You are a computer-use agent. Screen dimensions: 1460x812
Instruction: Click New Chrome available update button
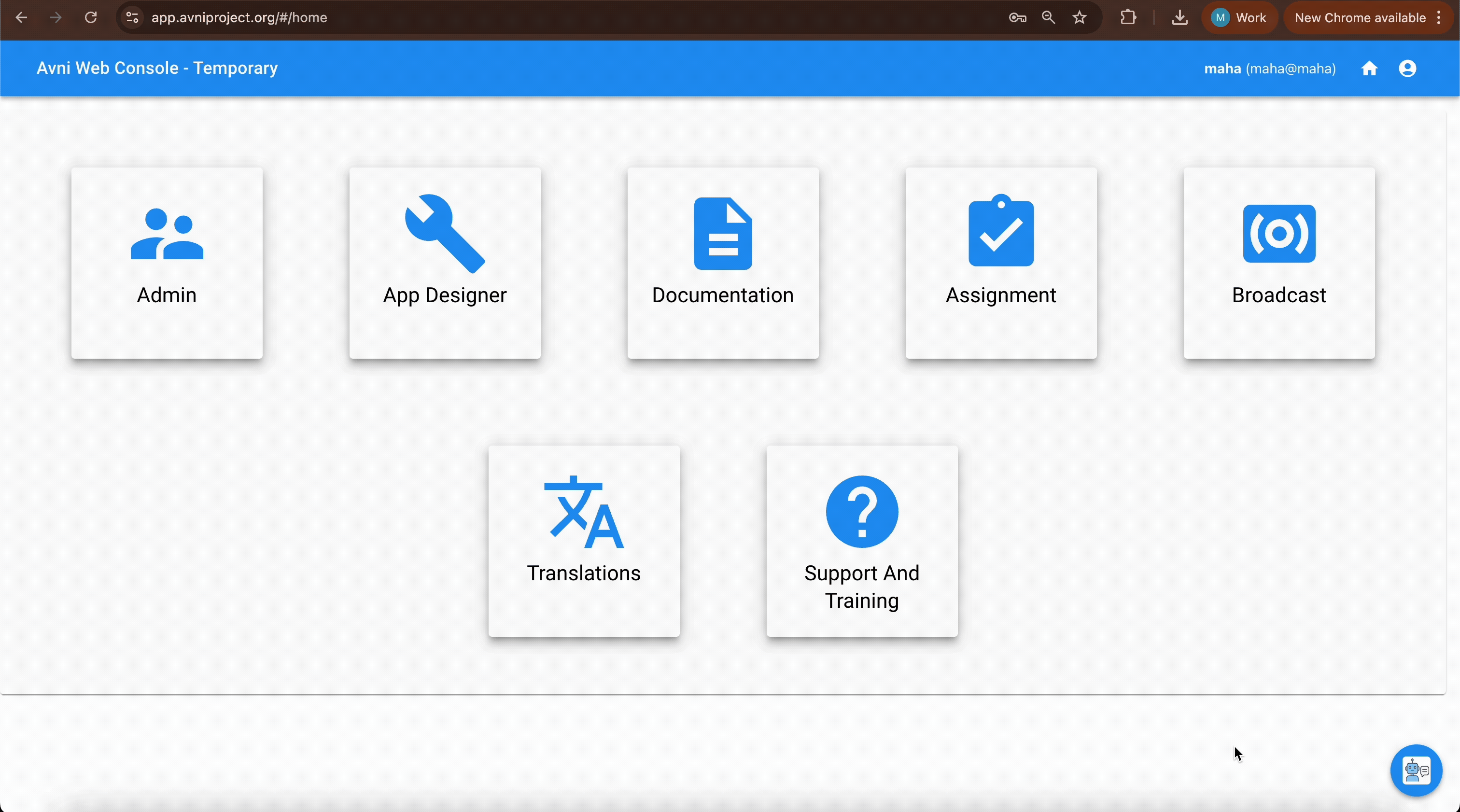1360,17
